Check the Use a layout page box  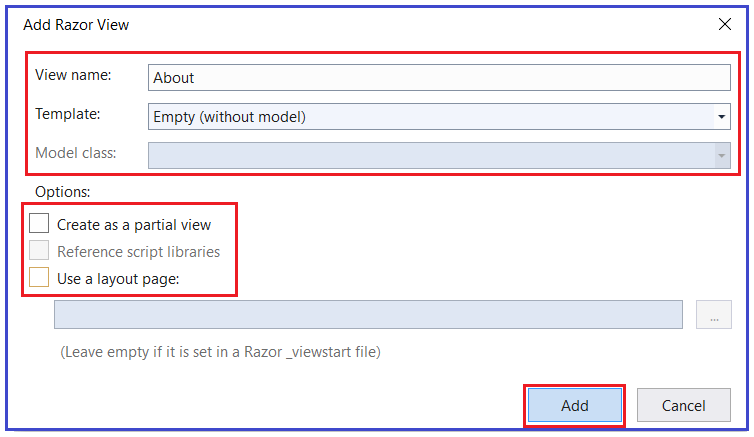tap(39, 277)
